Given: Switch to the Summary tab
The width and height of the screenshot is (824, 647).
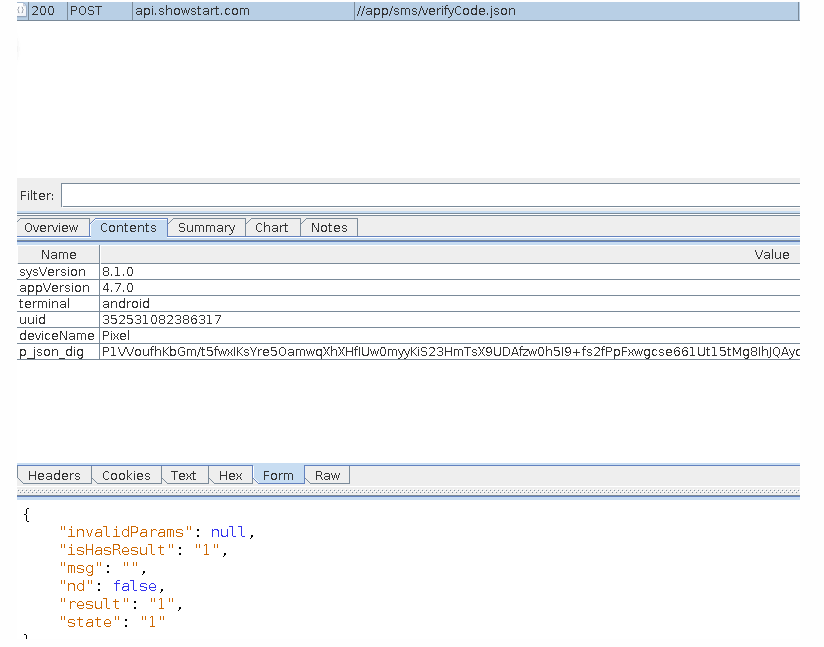Looking at the screenshot, I should click(x=207, y=228).
